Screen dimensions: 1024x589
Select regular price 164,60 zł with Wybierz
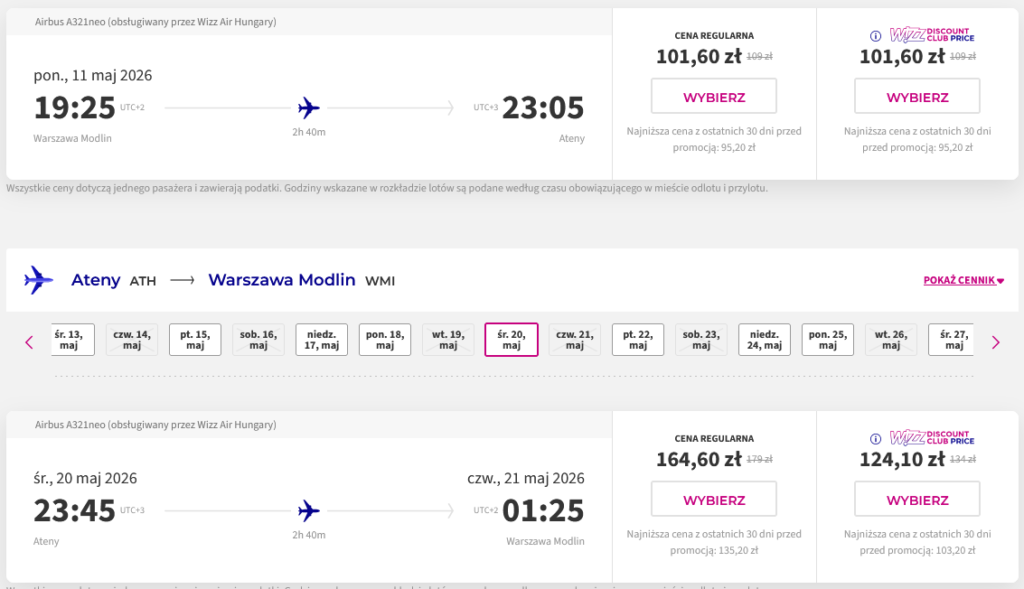pos(714,500)
